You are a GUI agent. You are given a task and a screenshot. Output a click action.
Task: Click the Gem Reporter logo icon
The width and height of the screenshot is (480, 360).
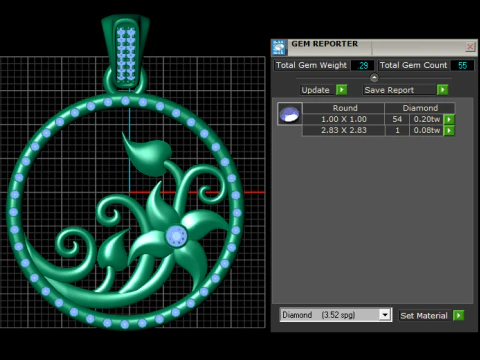[279, 47]
